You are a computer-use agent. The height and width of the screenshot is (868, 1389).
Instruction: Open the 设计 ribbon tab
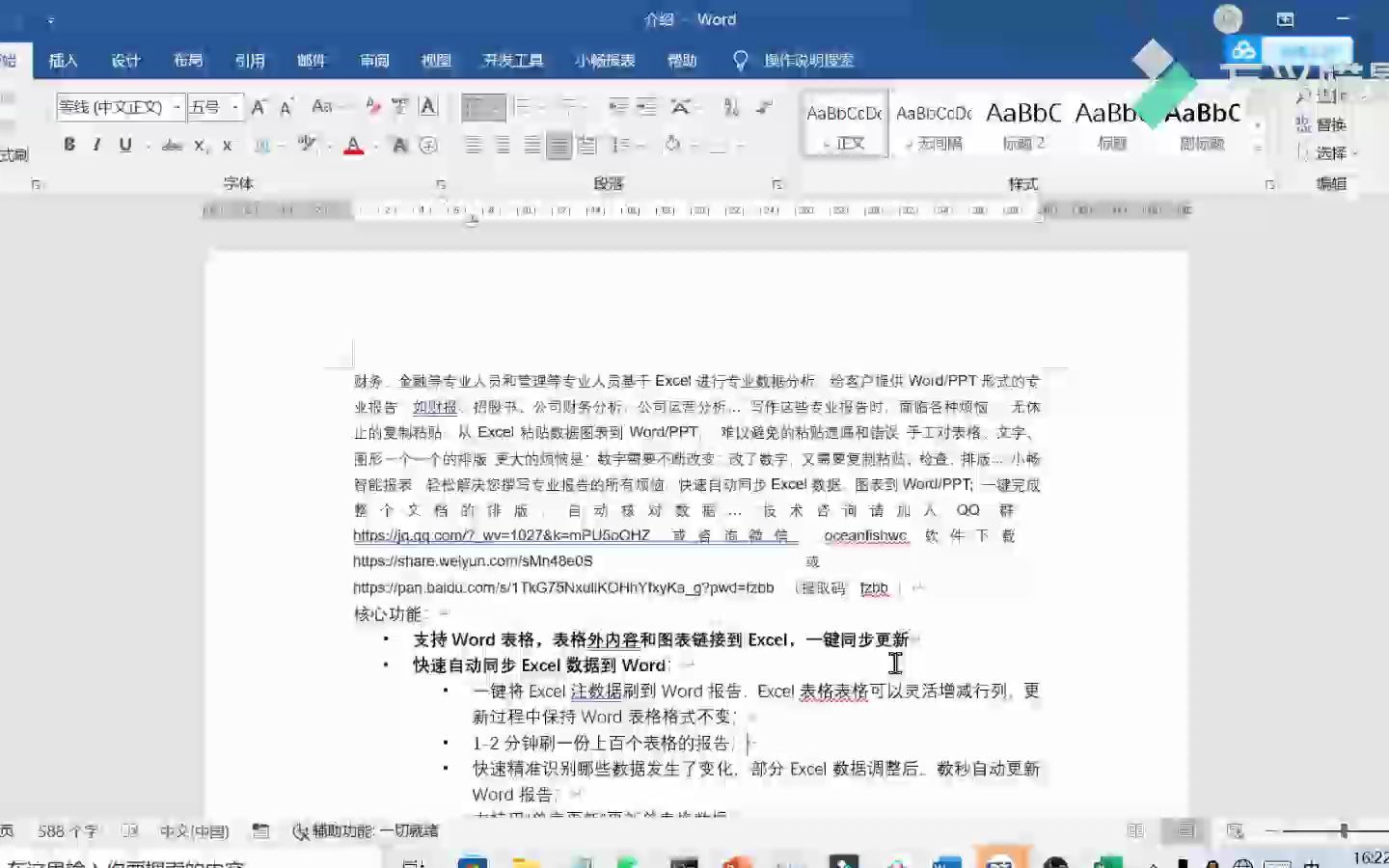pos(125,61)
